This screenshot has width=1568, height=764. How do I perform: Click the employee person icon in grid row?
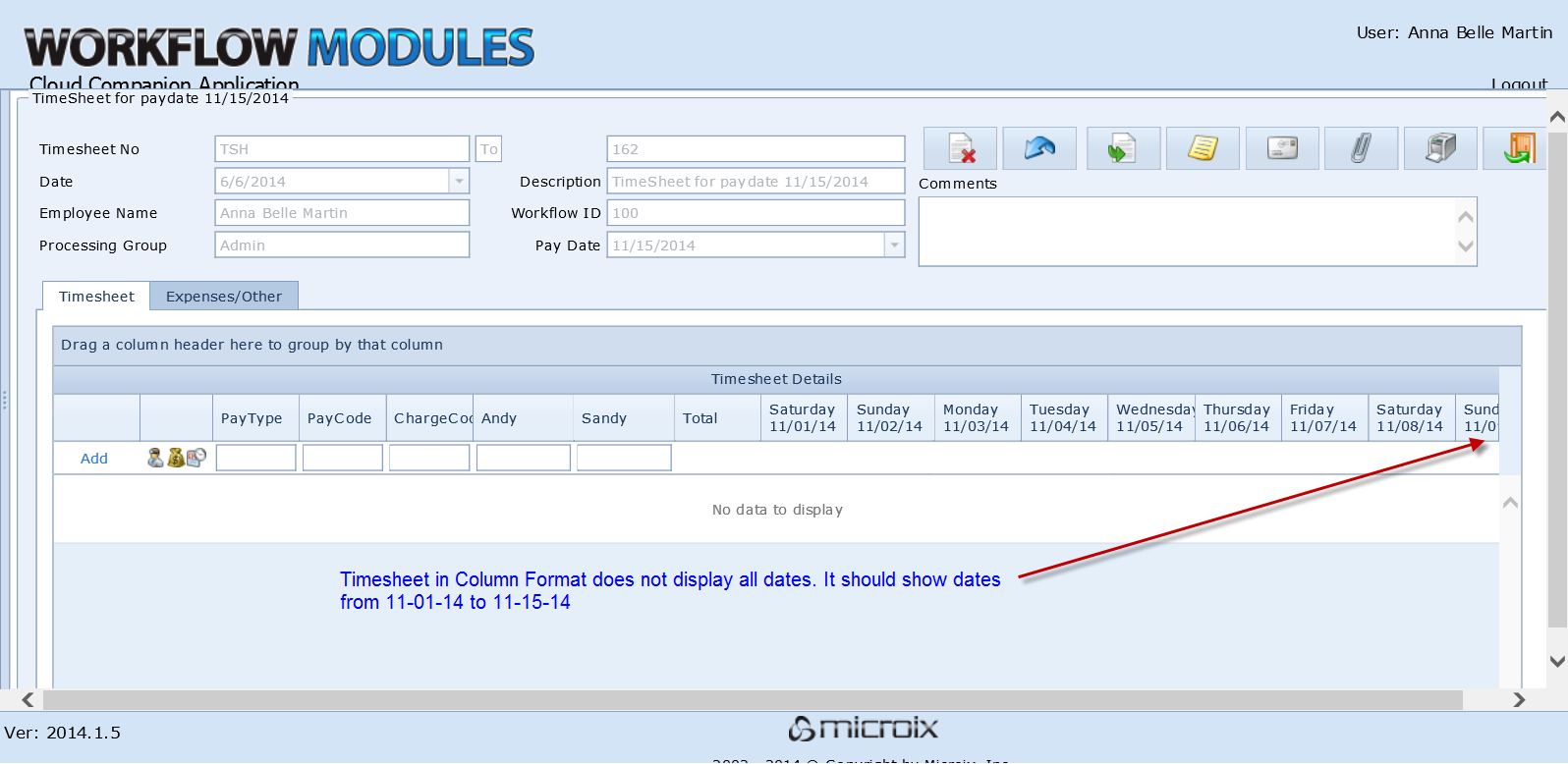pos(155,458)
